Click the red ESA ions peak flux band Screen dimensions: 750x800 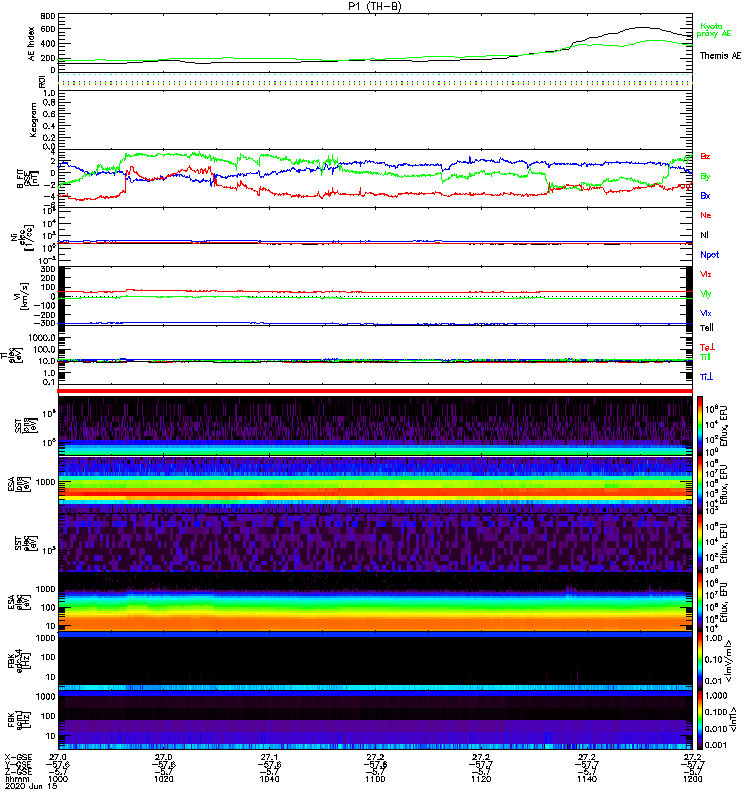pos(375,493)
